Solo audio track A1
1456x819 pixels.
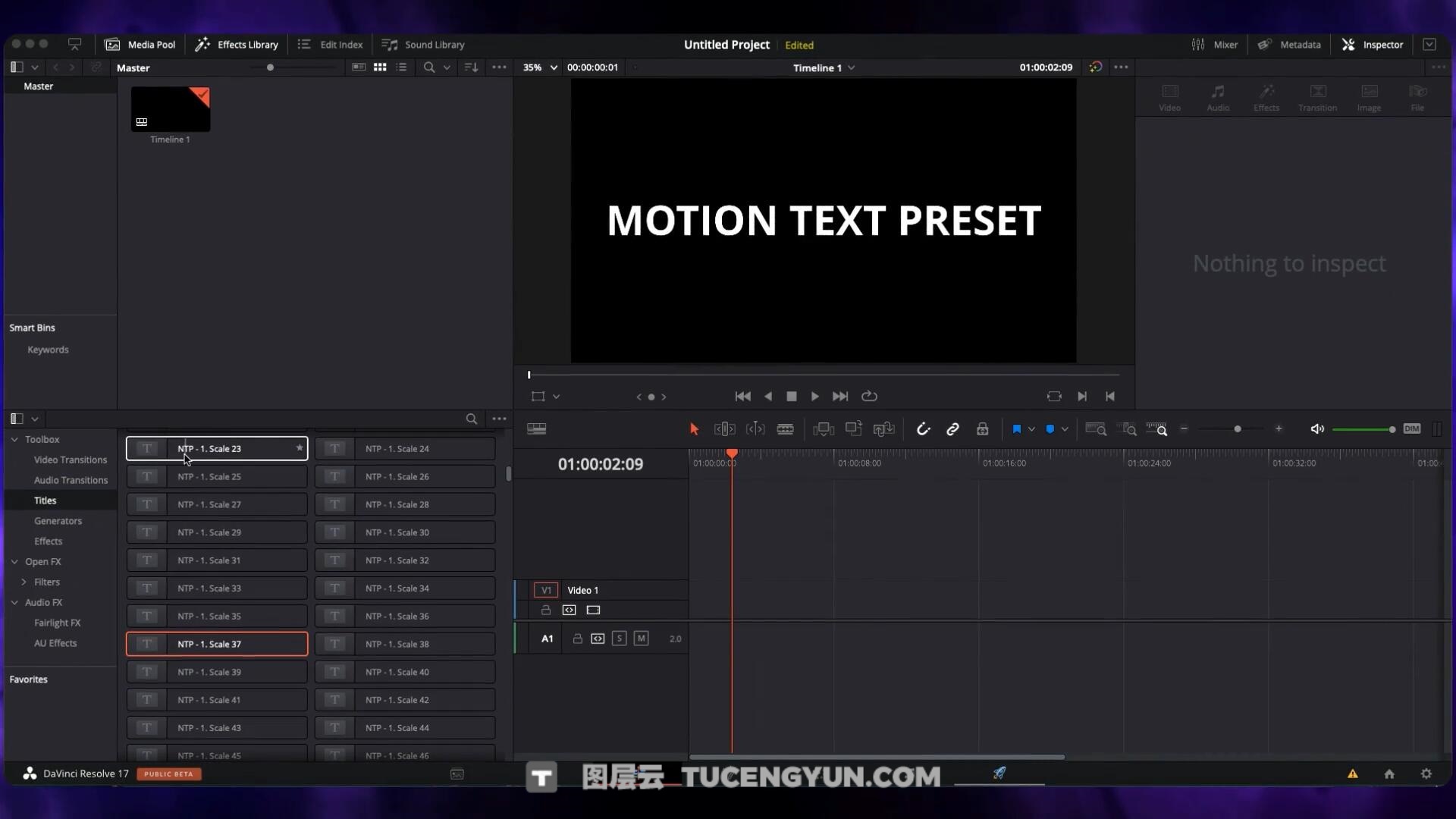[x=619, y=639]
